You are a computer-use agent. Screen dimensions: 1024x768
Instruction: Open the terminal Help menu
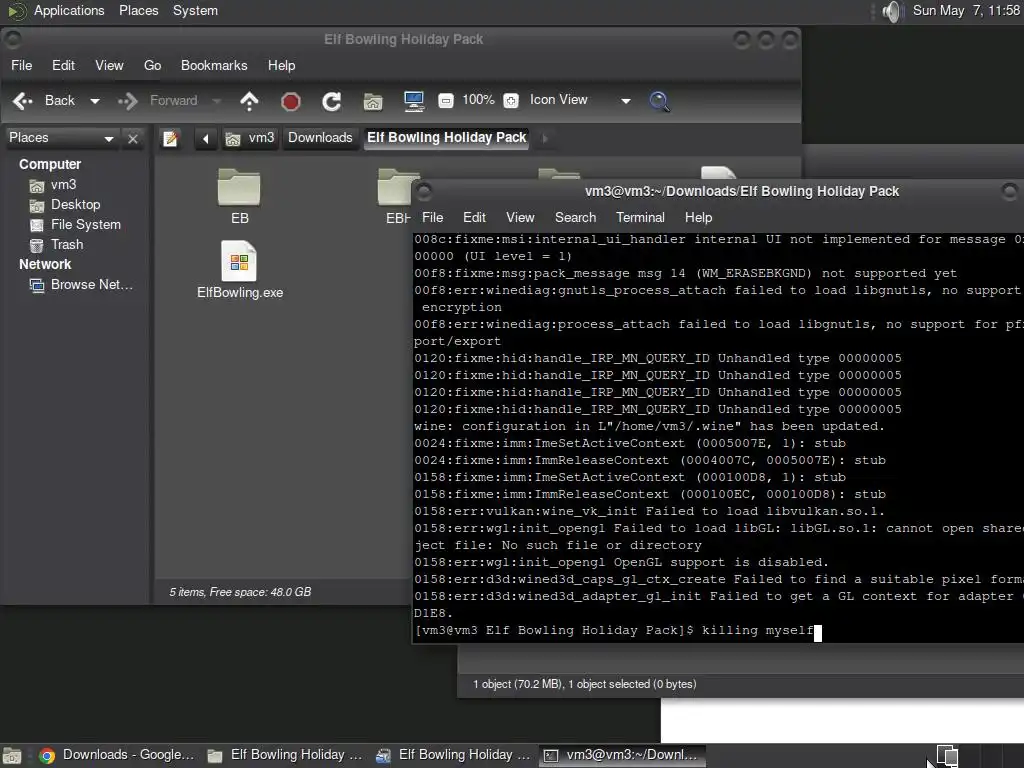698,217
